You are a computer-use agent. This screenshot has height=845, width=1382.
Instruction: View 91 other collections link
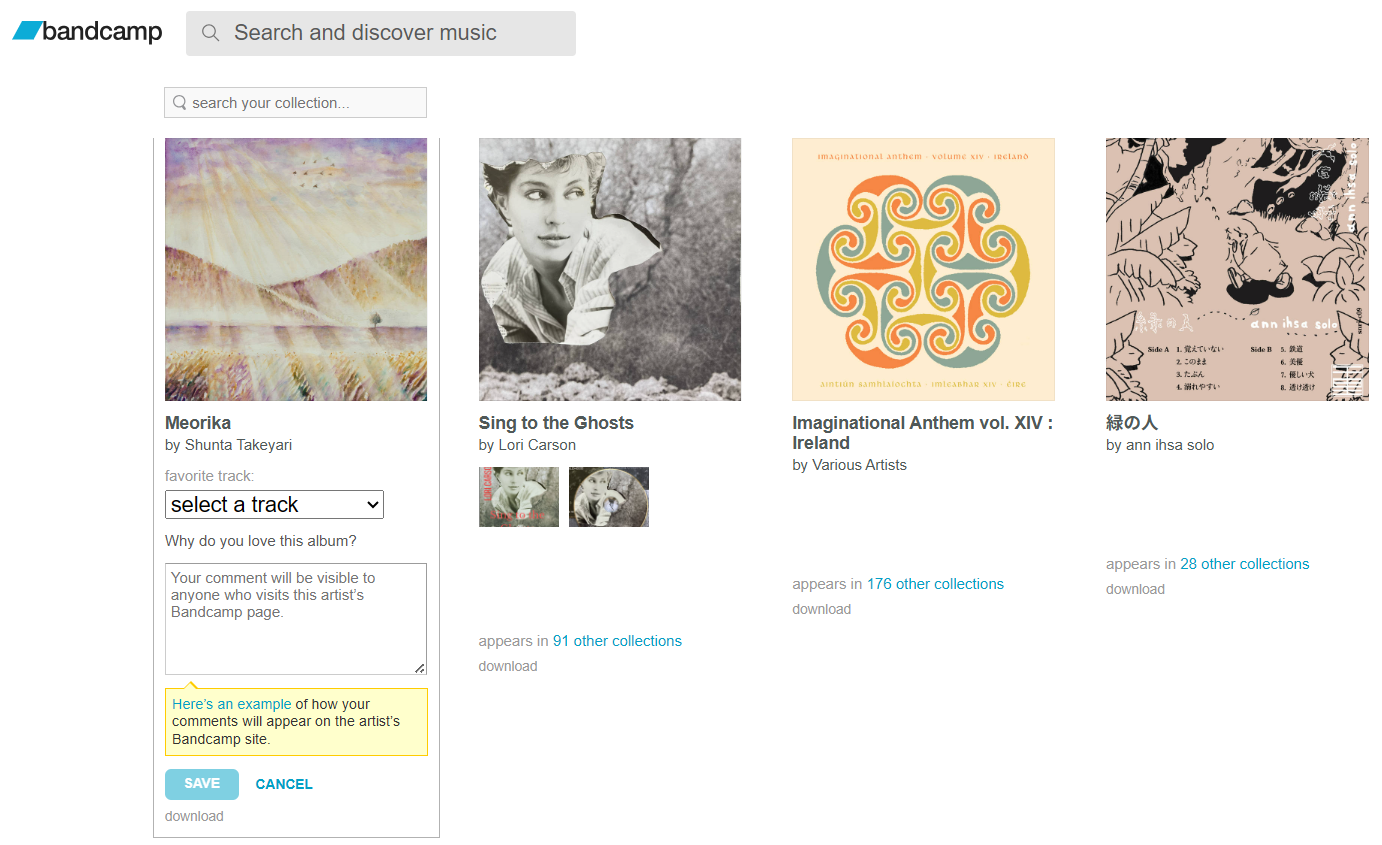click(x=617, y=641)
